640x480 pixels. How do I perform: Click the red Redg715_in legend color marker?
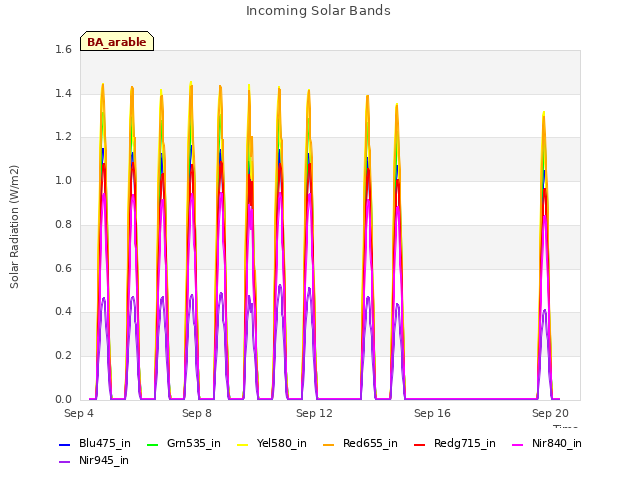(419, 444)
